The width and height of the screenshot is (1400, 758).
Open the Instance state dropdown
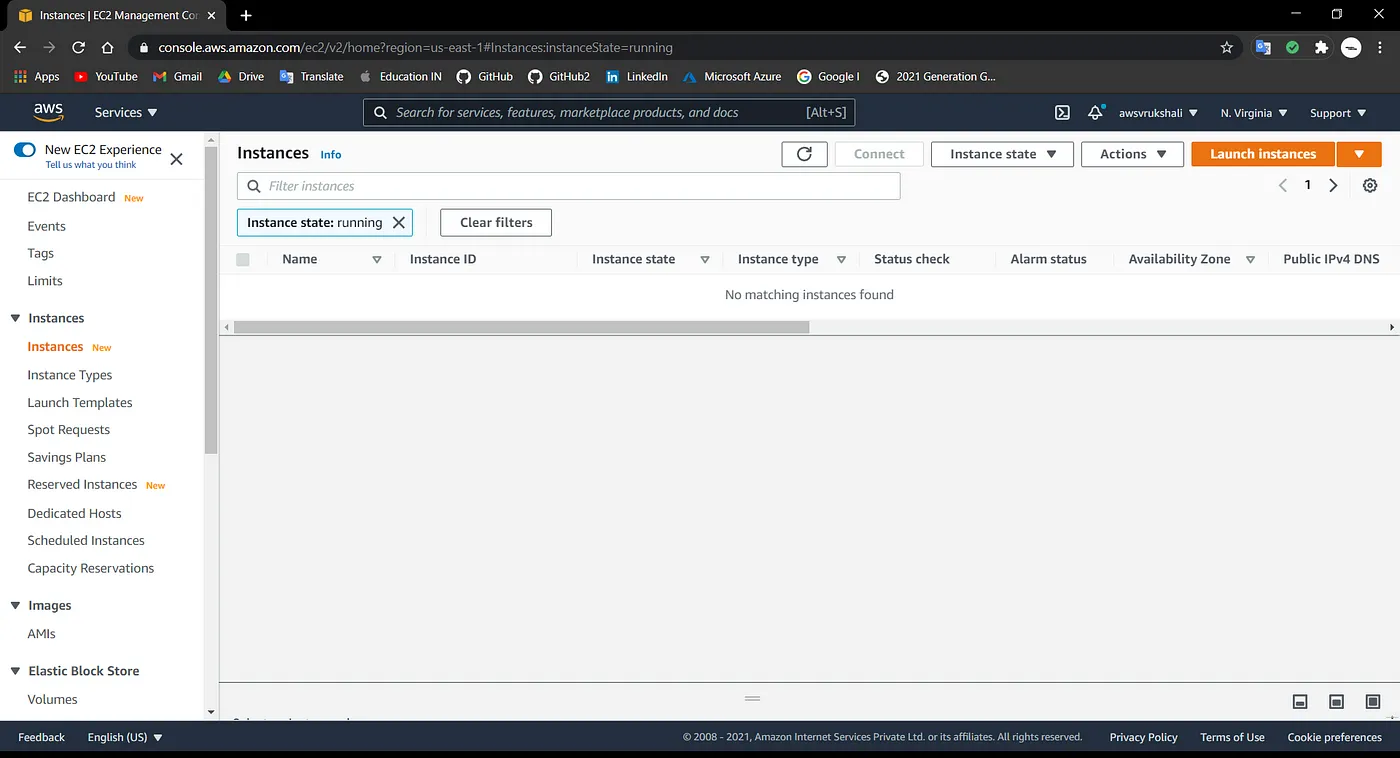(1002, 154)
